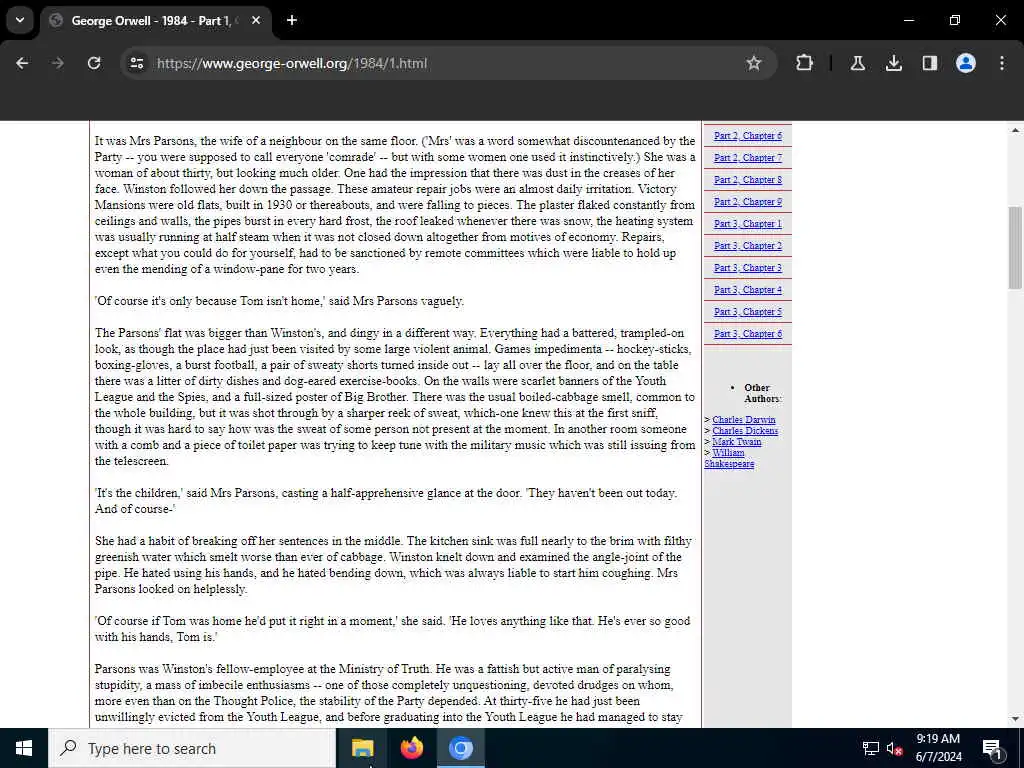Open Chrome three-dot menu
This screenshot has width=1024, height=768.
tap(1002, 63)
